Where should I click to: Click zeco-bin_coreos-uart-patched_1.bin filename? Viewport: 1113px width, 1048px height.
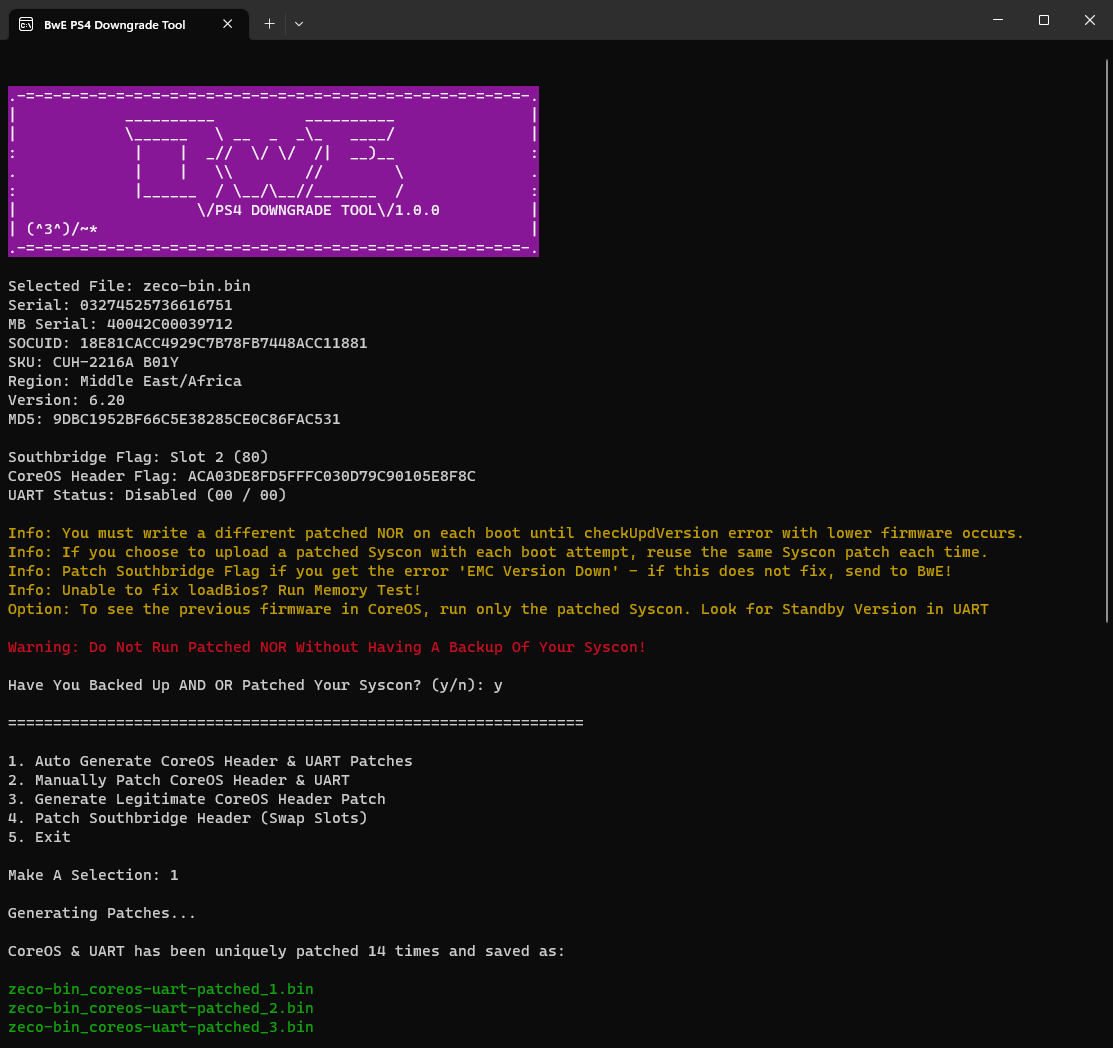[x=160, y=989]
